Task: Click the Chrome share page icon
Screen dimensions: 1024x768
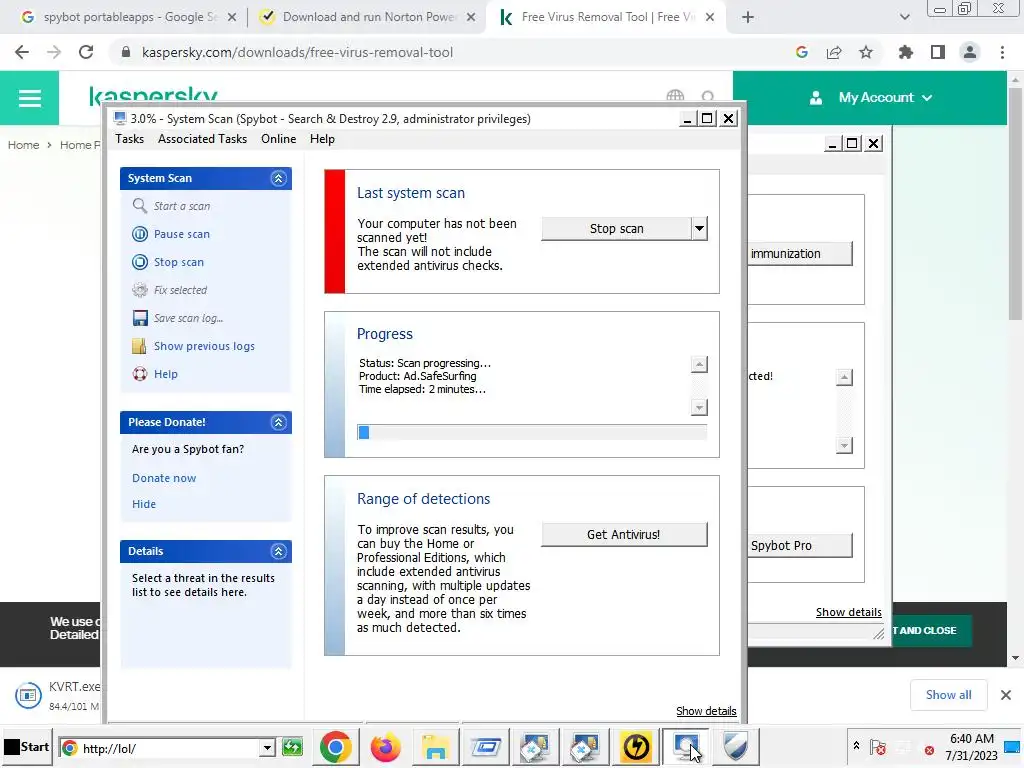Action: click(x=834, y=52)
